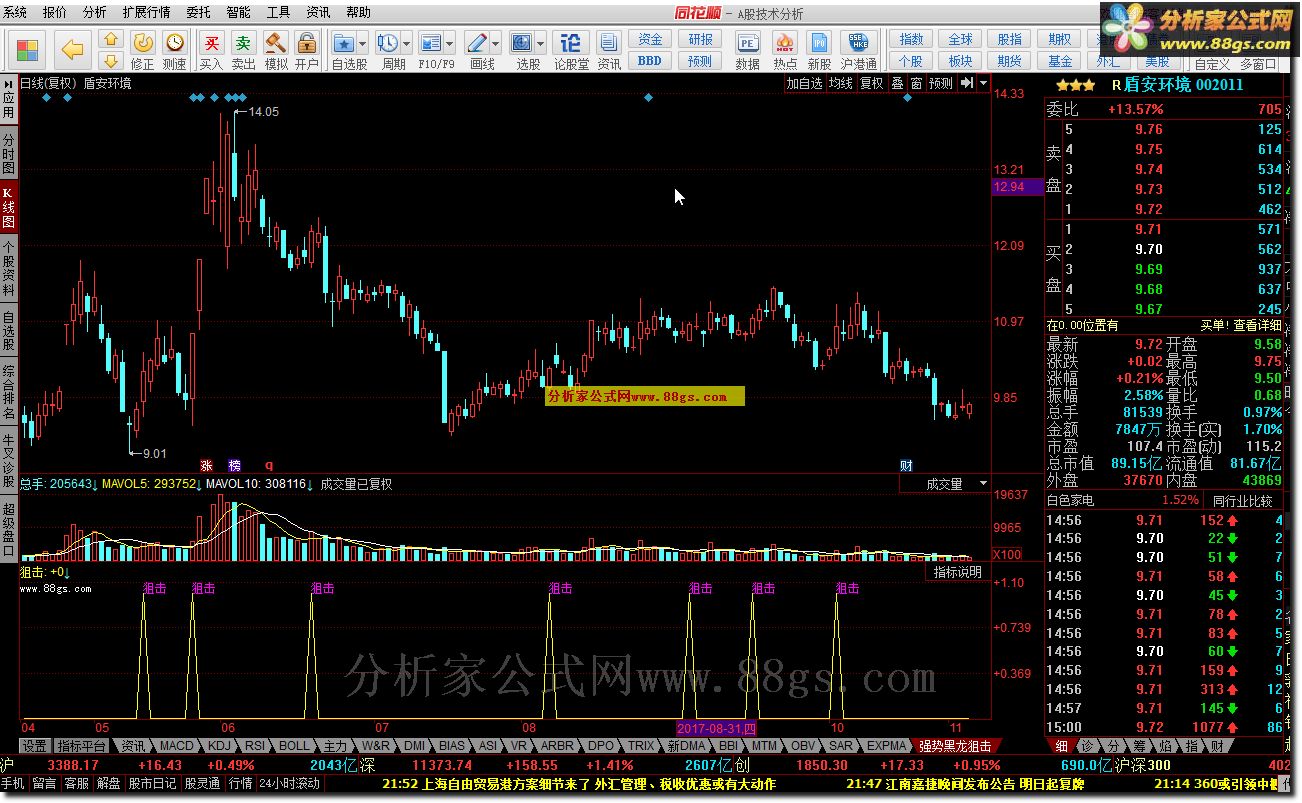Click the 研报 button
This screenshot has width=1302, height=803.
701,40
